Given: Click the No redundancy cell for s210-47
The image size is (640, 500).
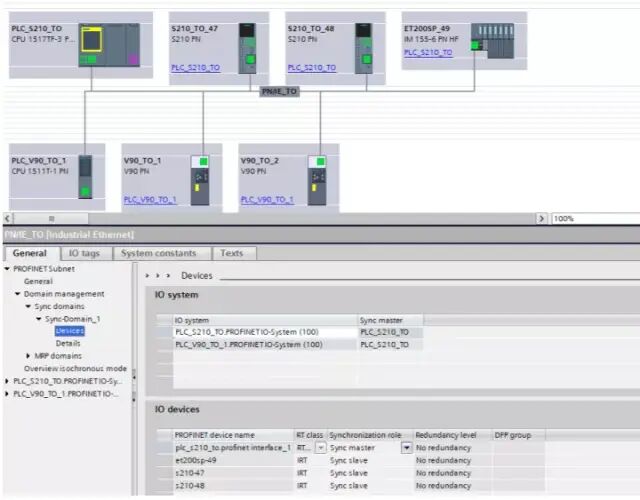Looking at the screenshot, I should 452,473.
